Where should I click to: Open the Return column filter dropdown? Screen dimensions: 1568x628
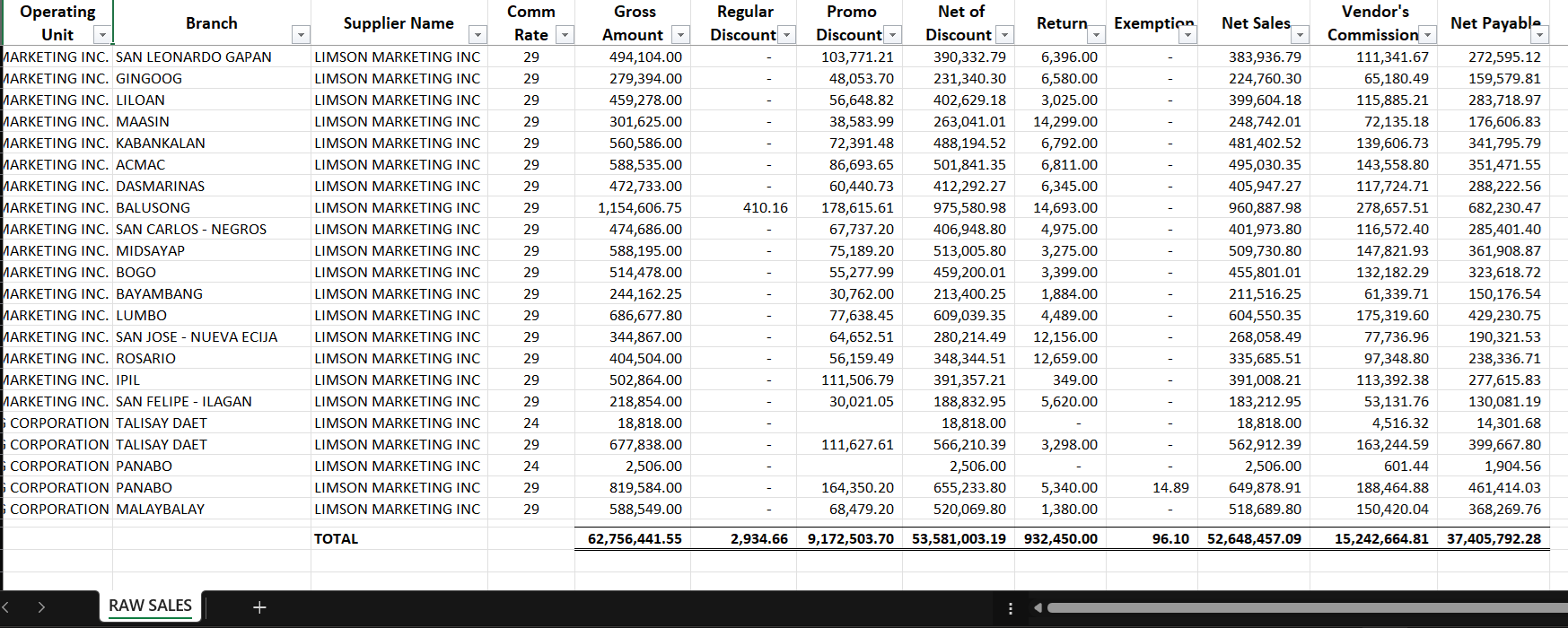(1097, 35)
